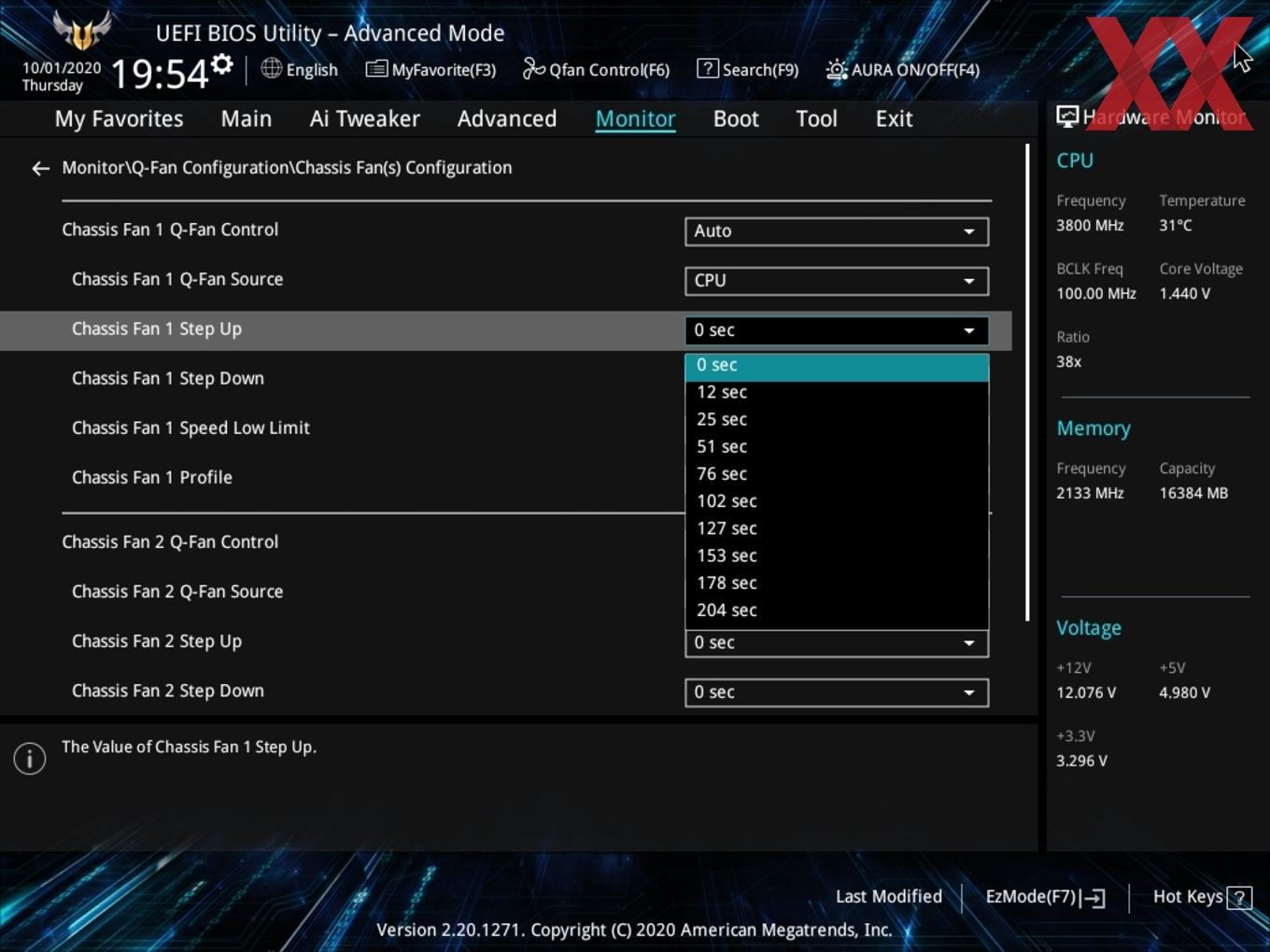
Task: Pick 76 sec from the list
Action: [x=837, y=474]
